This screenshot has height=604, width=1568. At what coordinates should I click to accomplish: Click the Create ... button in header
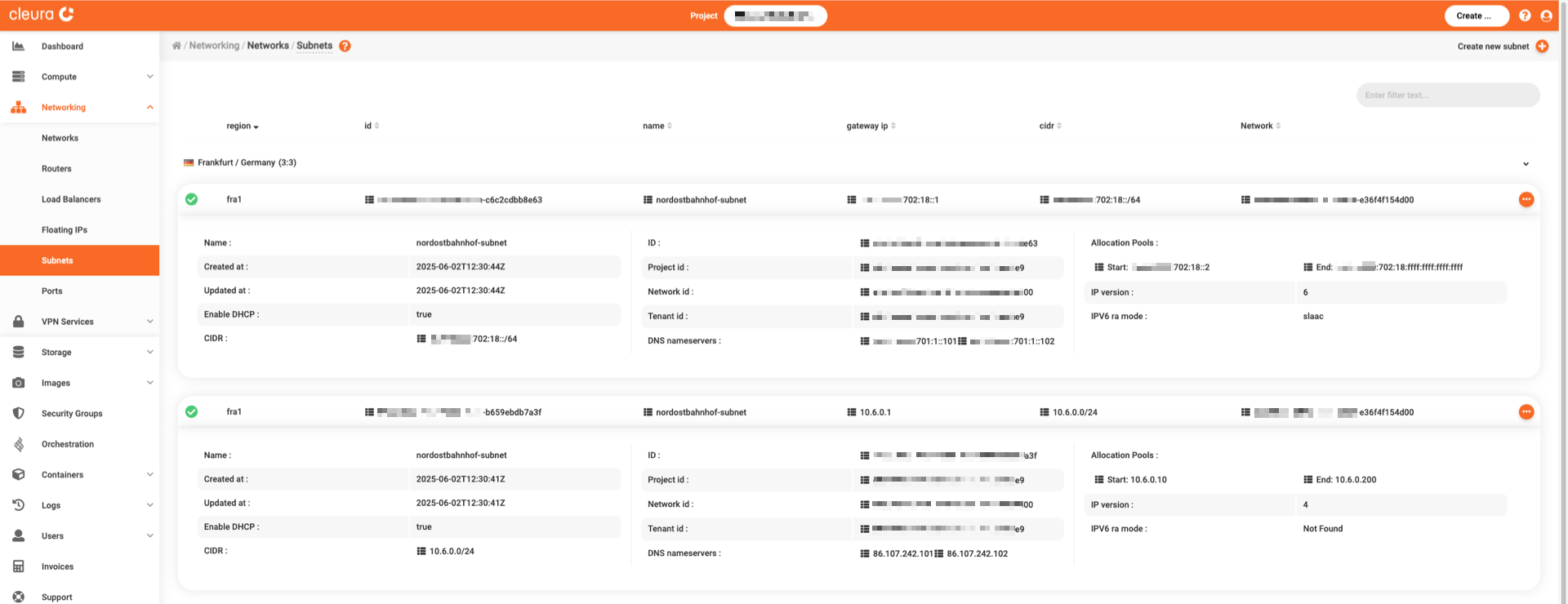click(1476, 16)
